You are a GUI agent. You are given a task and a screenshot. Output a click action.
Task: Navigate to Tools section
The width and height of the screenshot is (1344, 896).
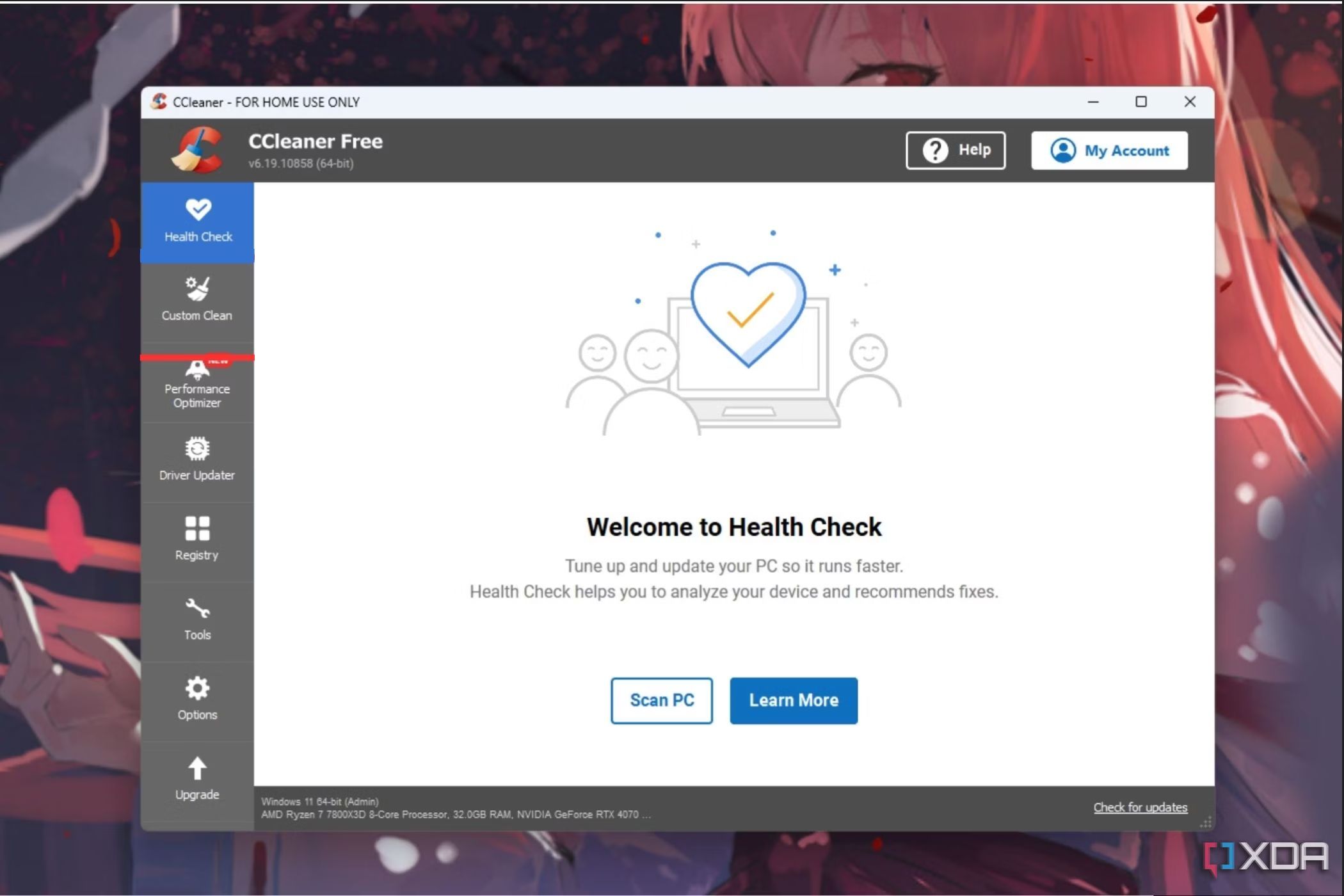[x=197, y=618]
